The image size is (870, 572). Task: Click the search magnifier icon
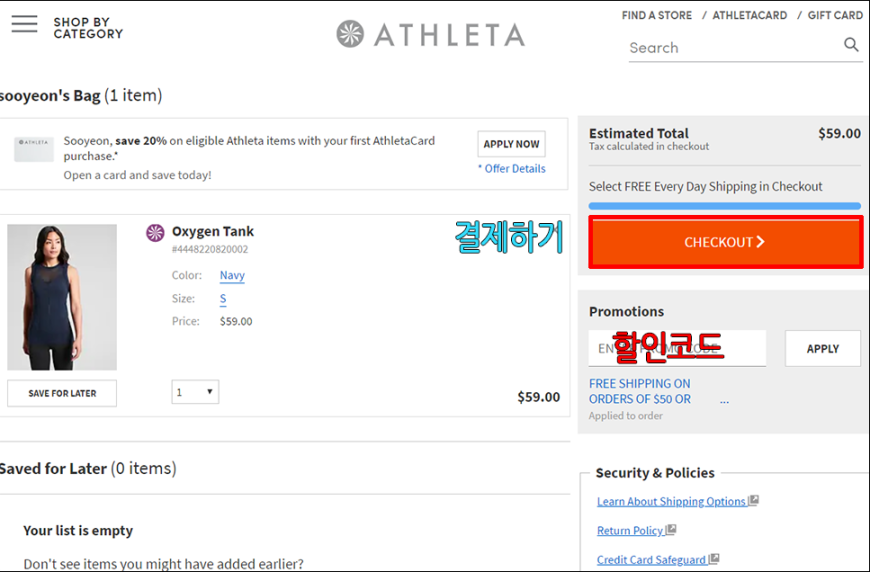pyautogui.click(x=851, y=44)
